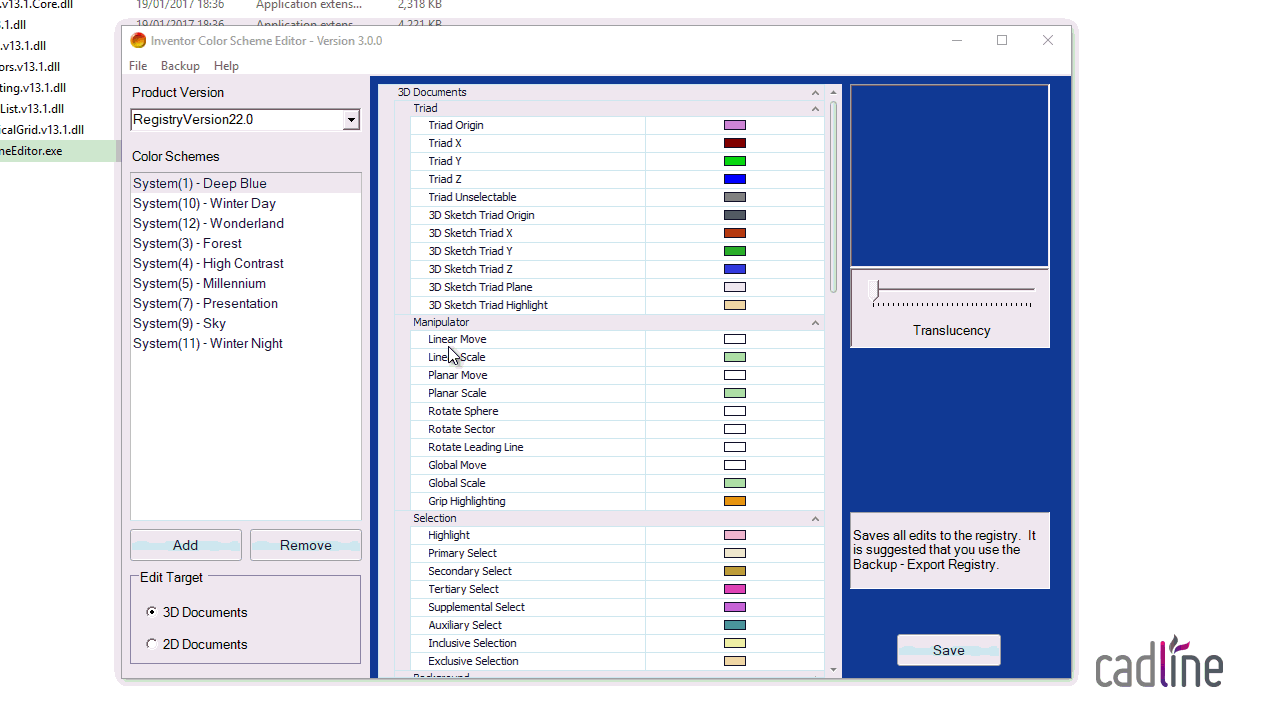The image size is (1280, 720).
Task: Click the Planar Move color swatch
Action: 735,375
